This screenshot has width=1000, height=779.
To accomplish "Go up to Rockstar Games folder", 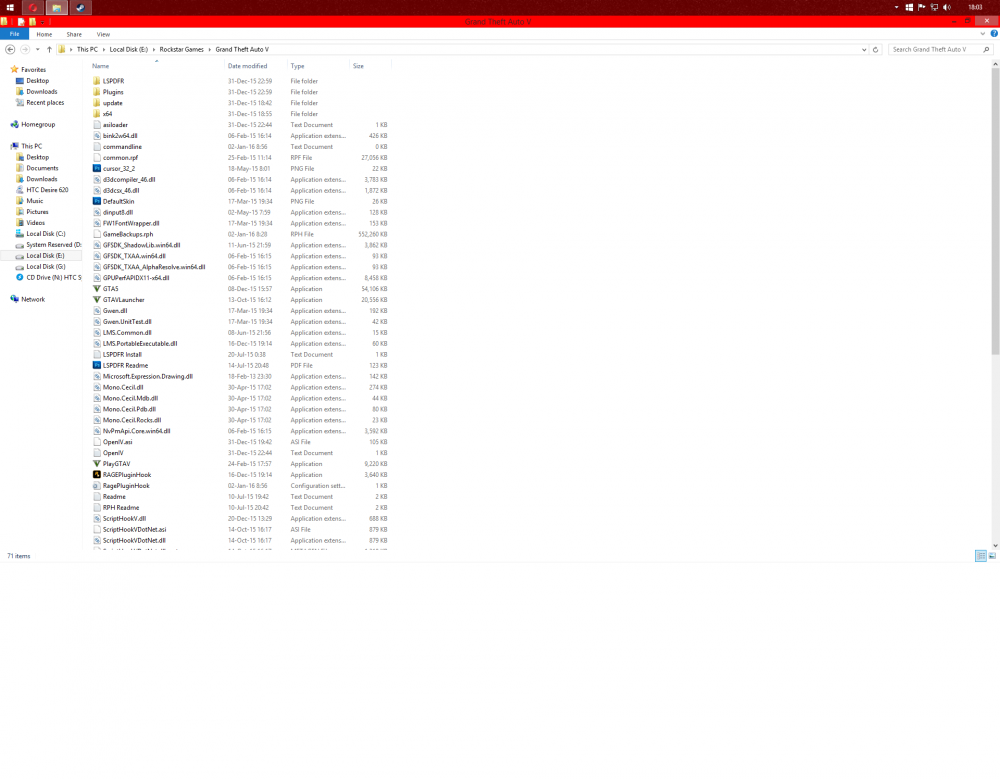I will [49, 49].
